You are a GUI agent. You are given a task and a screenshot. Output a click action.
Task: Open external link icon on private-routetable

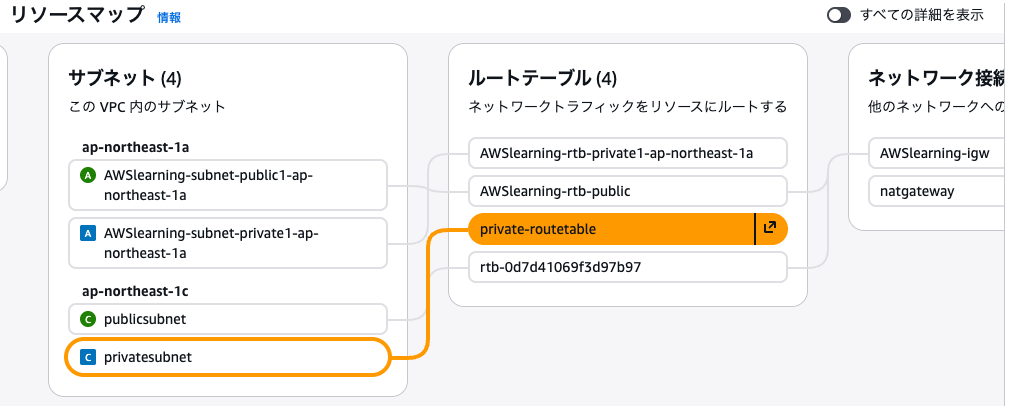[770, 229]
